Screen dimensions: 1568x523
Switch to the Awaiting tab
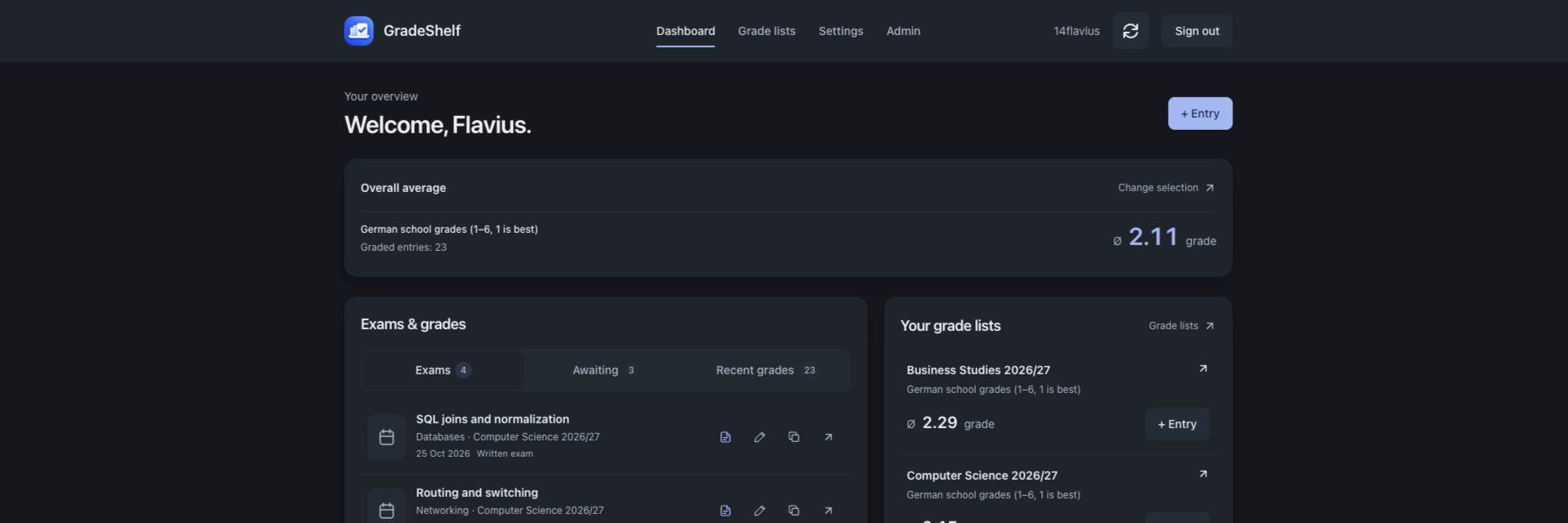coord(604,370)
